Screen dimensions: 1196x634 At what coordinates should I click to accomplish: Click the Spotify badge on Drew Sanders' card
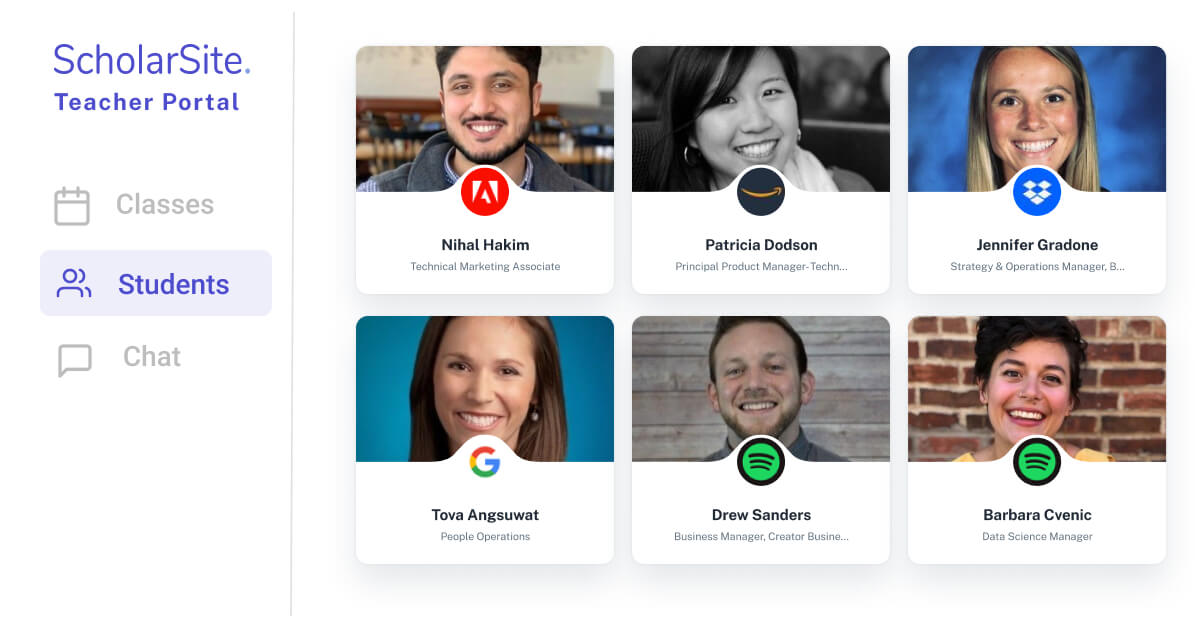coord(761,462)
